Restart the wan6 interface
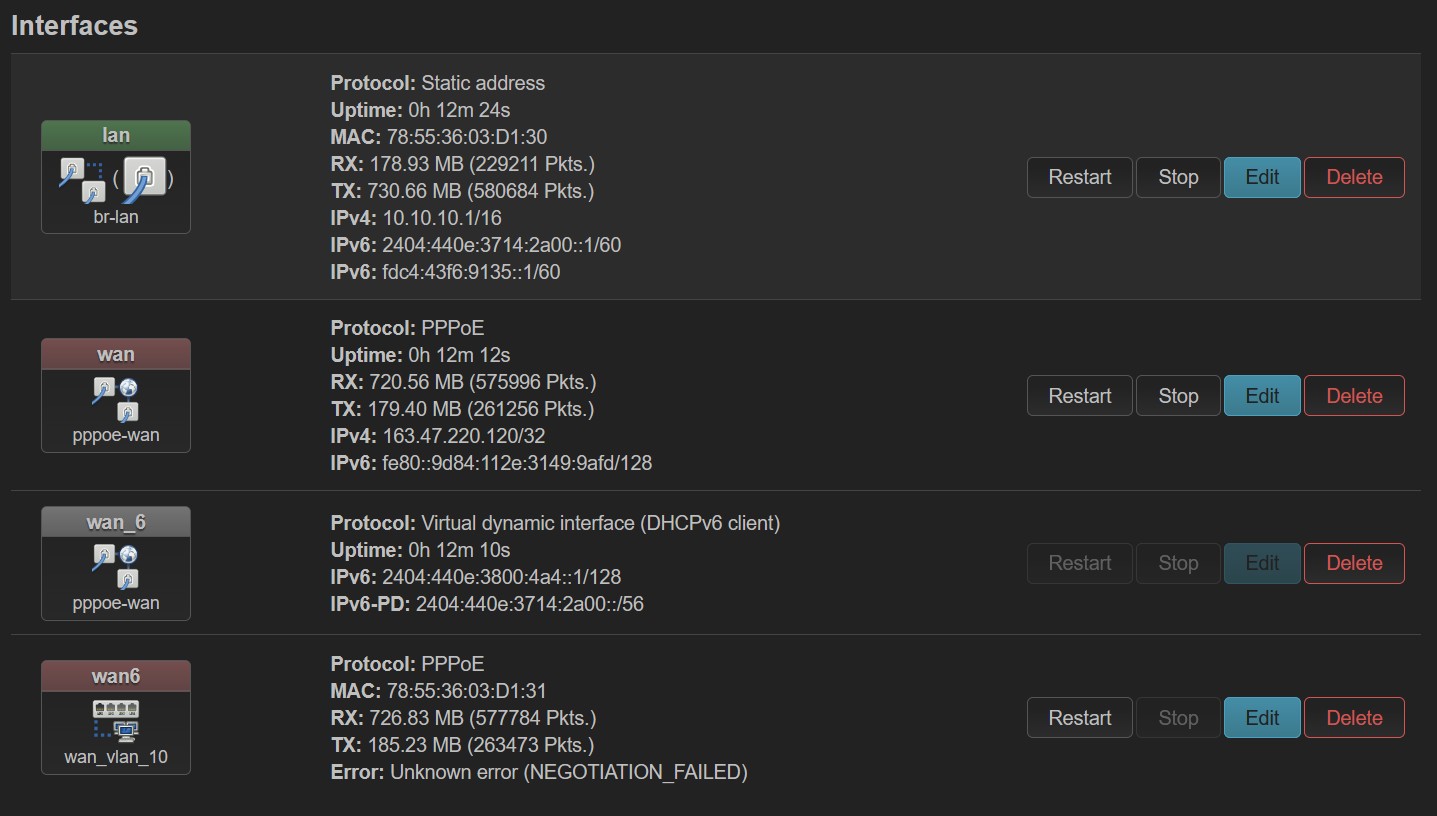Image resolution: width=1437 pixels, height=816 pixels. [x=1080, y=718]
